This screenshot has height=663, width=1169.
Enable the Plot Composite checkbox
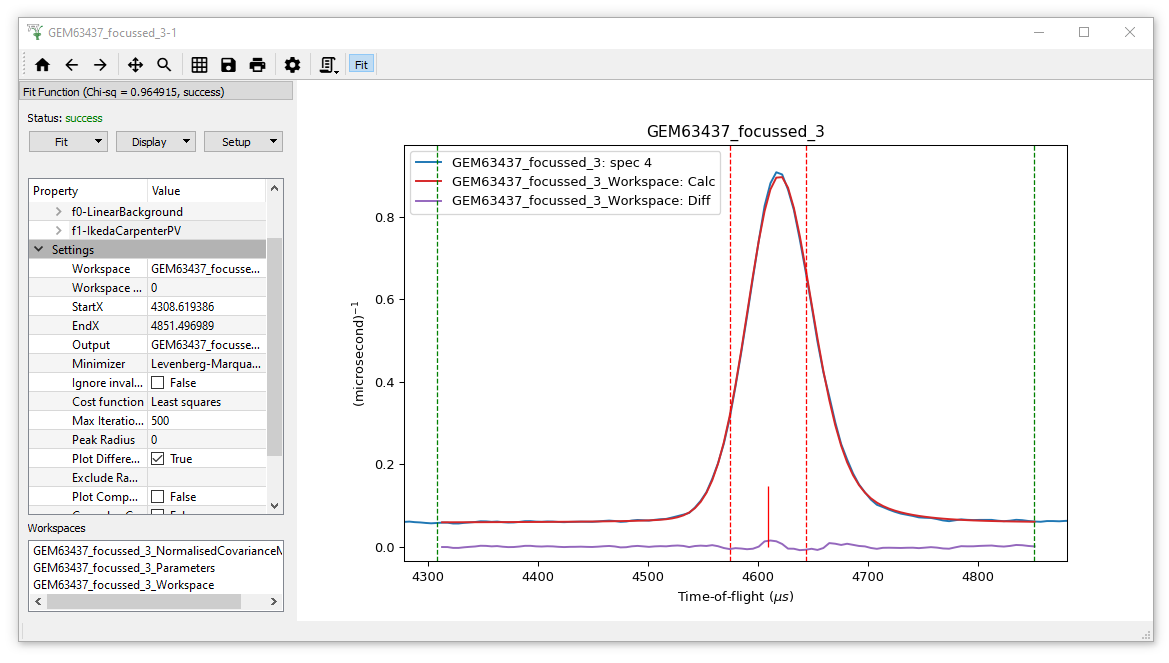[158, 497]
